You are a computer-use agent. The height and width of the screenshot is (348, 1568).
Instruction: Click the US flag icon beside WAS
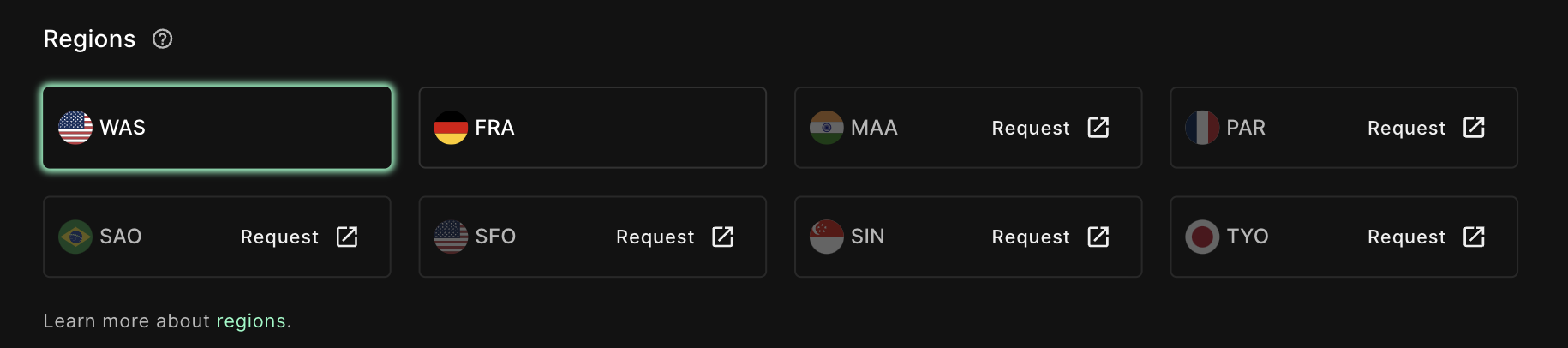75,128
